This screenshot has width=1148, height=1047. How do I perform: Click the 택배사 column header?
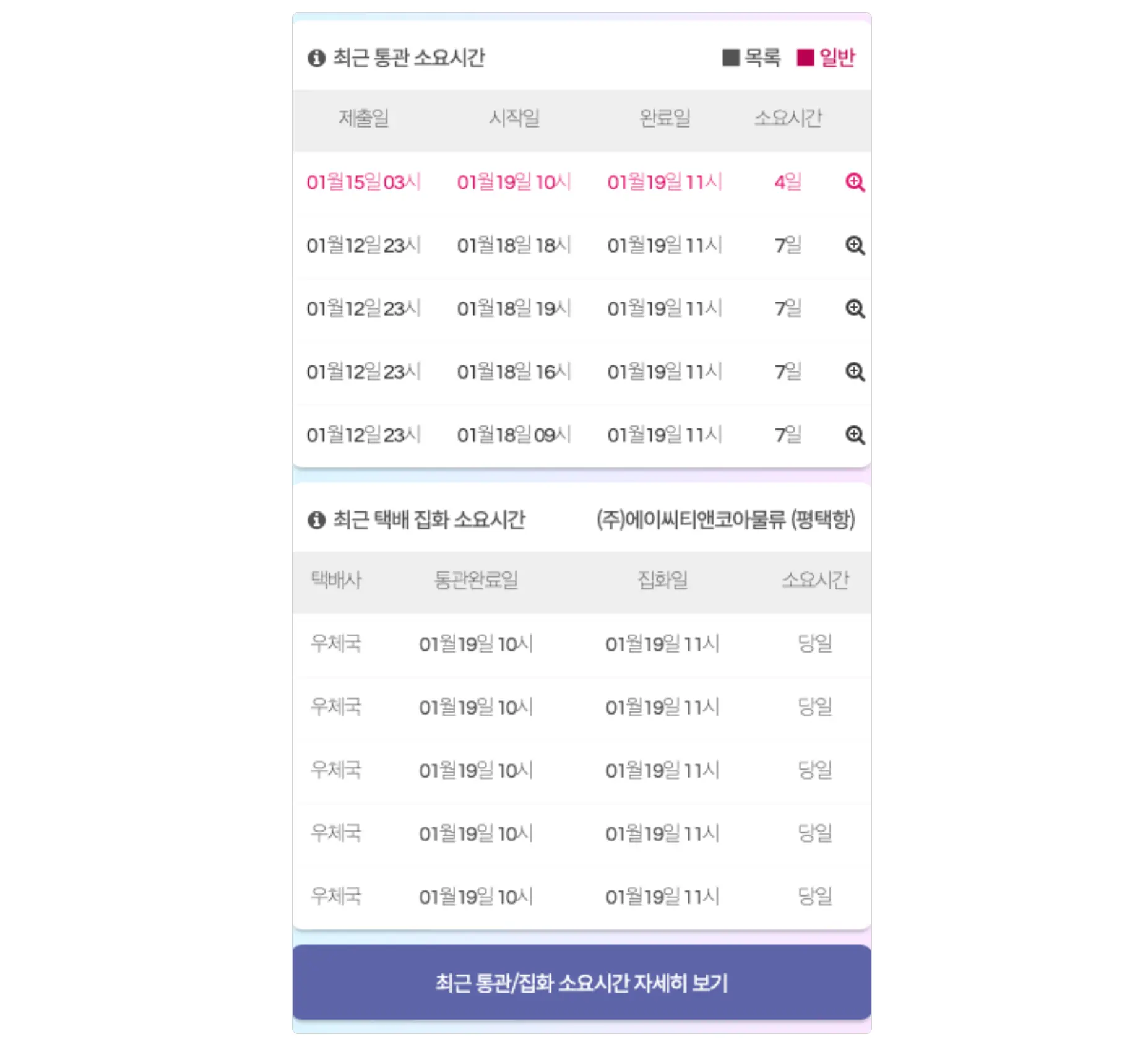coord(333,580)
